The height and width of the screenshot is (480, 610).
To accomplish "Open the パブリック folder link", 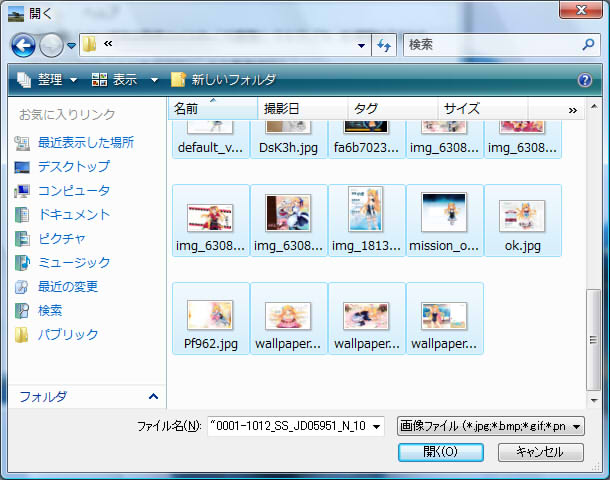I will tap(68, 335).
